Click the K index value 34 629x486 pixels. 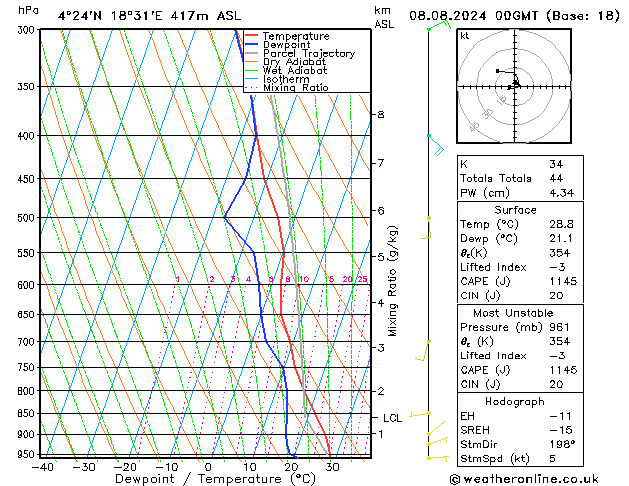[556, 164]
